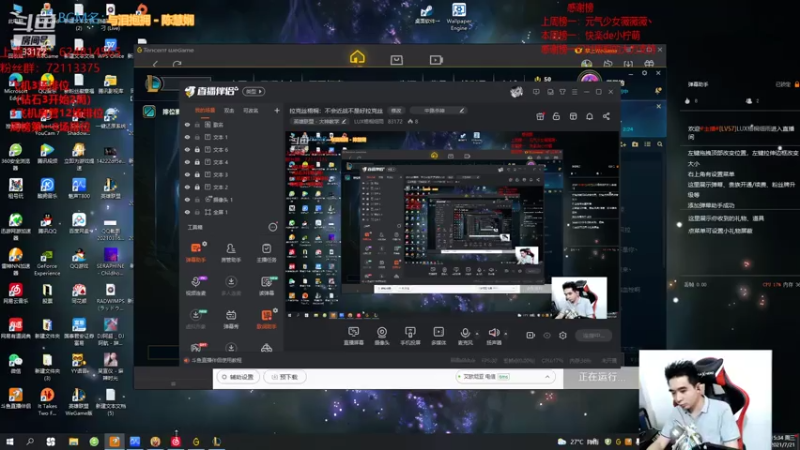
Task: Open the gift box icon in header
Action: click(x=540, y=116)
